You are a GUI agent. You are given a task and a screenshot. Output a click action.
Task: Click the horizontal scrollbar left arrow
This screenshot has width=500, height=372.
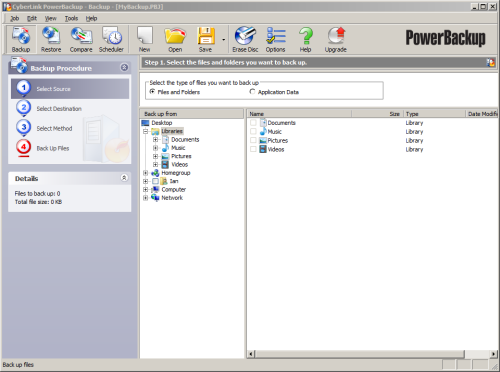tap(251, 354)
